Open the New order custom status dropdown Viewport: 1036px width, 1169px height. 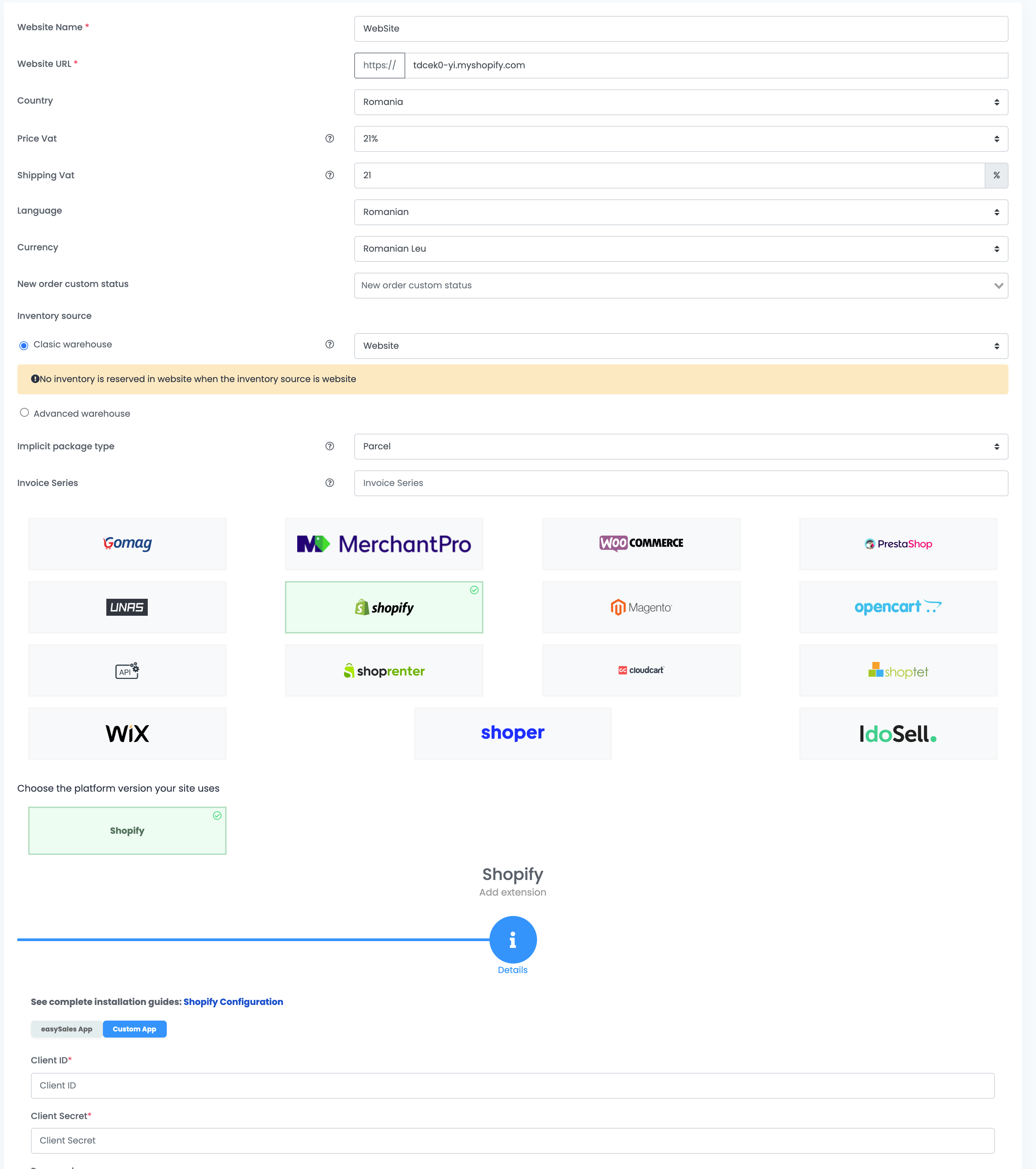(x=681, y=285)
